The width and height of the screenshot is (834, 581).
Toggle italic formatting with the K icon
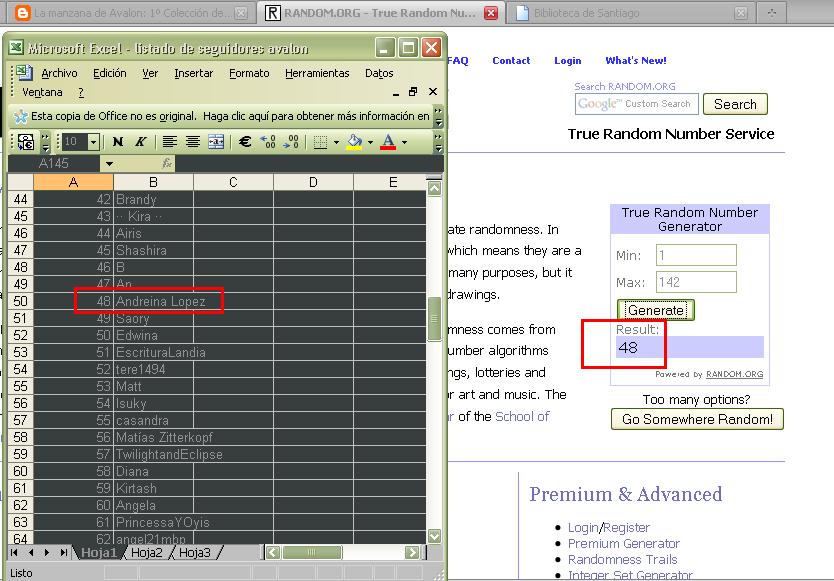(140, 142)
